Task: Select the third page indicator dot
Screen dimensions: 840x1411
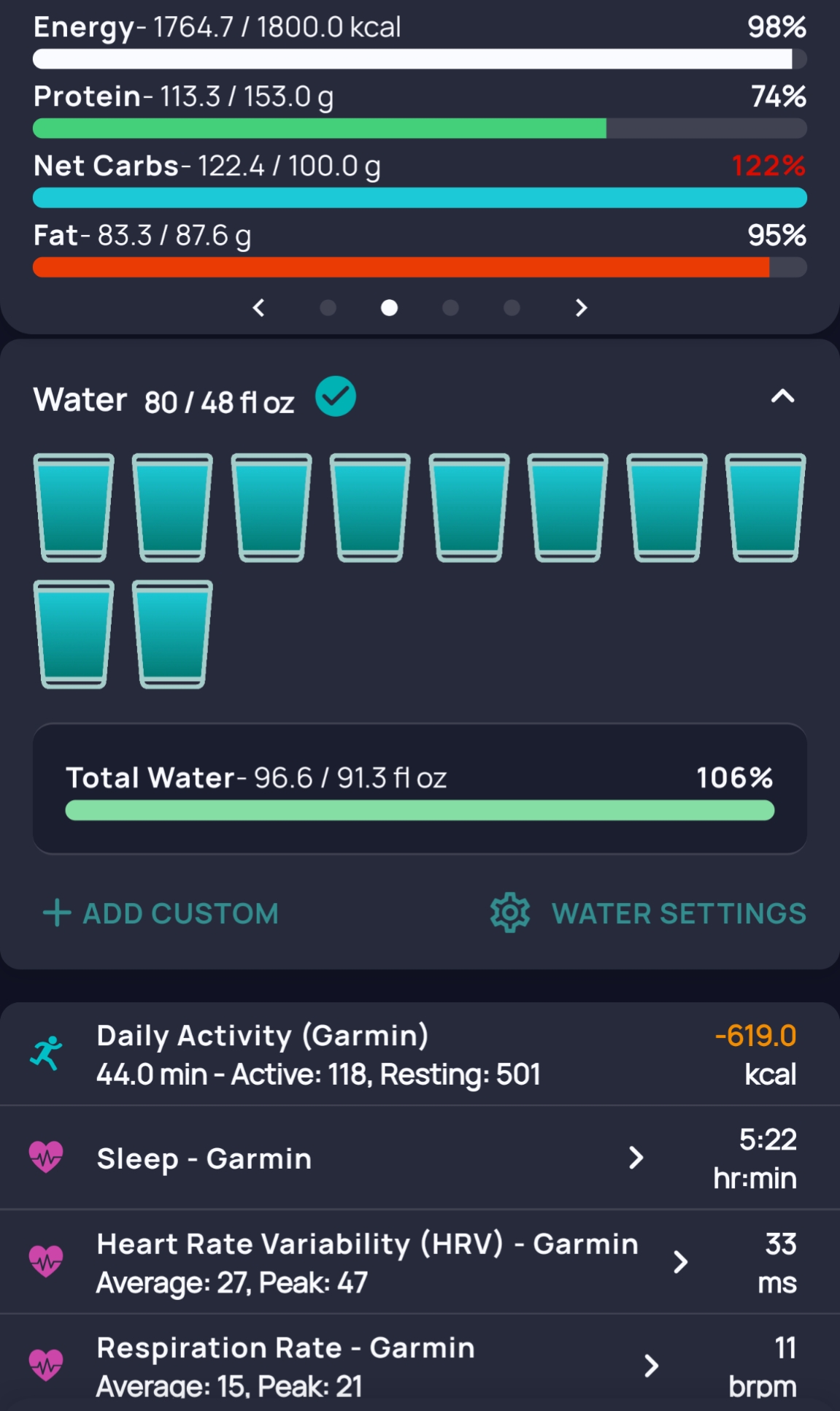Action: (x=451, y=308)
